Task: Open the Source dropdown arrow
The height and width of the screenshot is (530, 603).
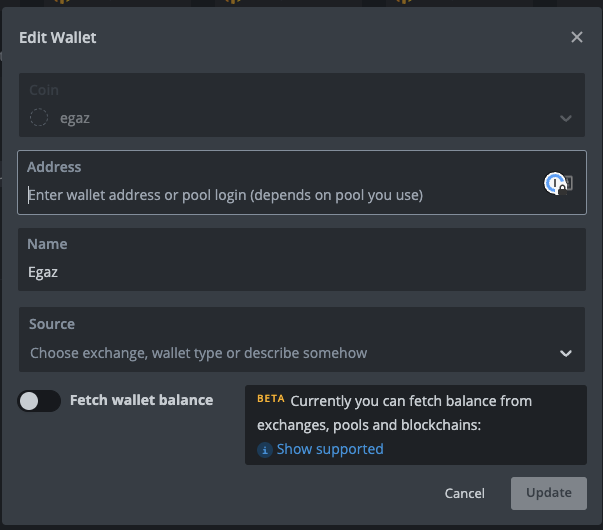Action: point(566,353)
